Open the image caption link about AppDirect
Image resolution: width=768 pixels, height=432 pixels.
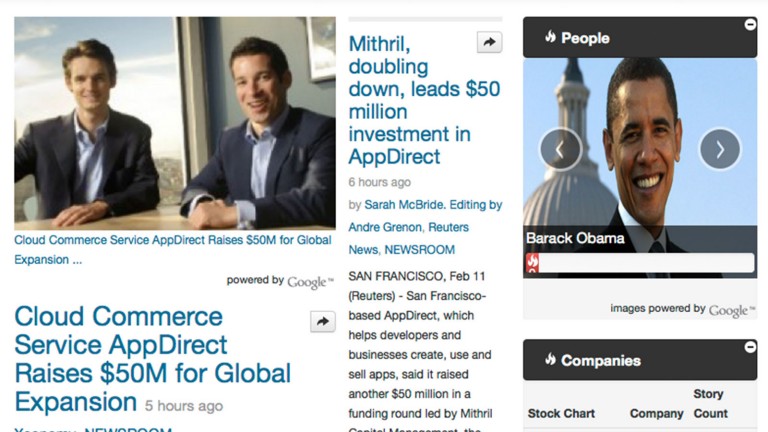coord(172,250)
